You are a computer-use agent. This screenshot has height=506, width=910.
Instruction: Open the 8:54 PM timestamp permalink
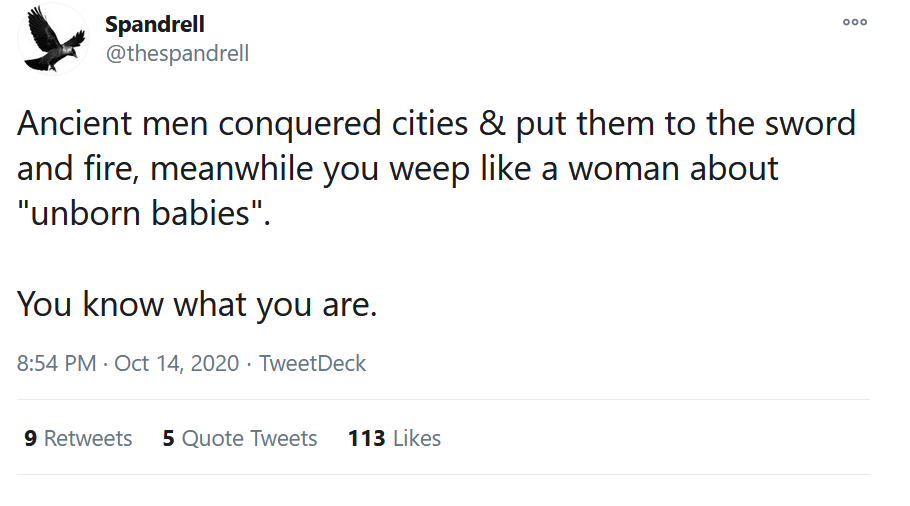tap(56, 363)
